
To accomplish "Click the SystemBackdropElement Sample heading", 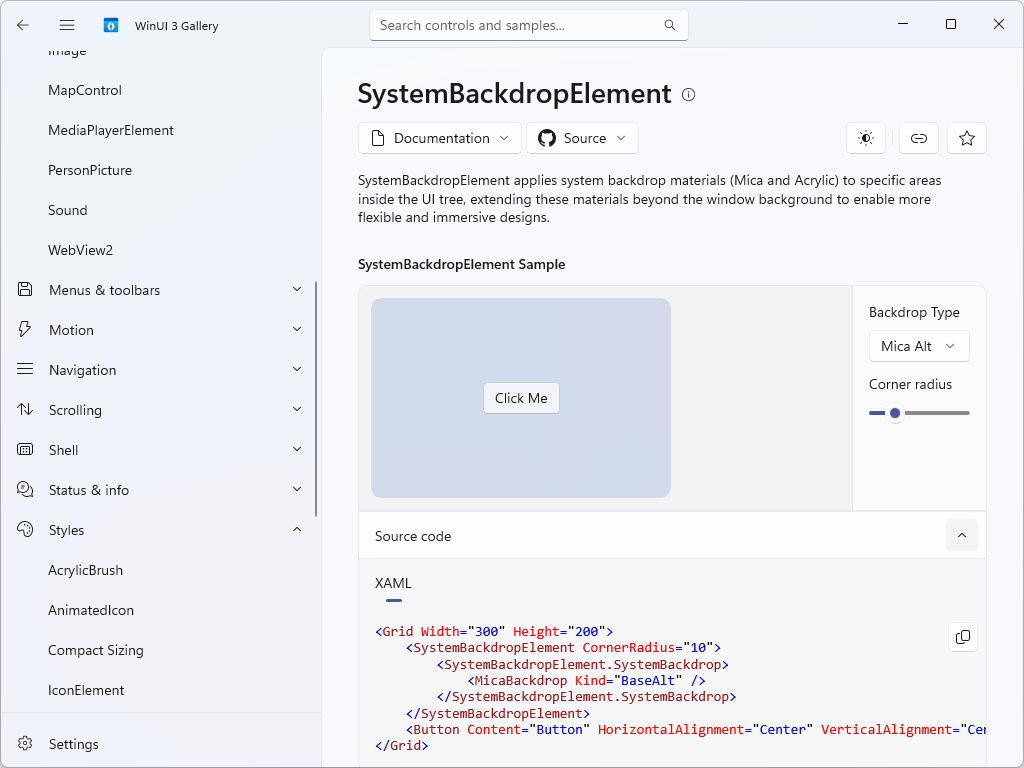I will click(462, 264).
